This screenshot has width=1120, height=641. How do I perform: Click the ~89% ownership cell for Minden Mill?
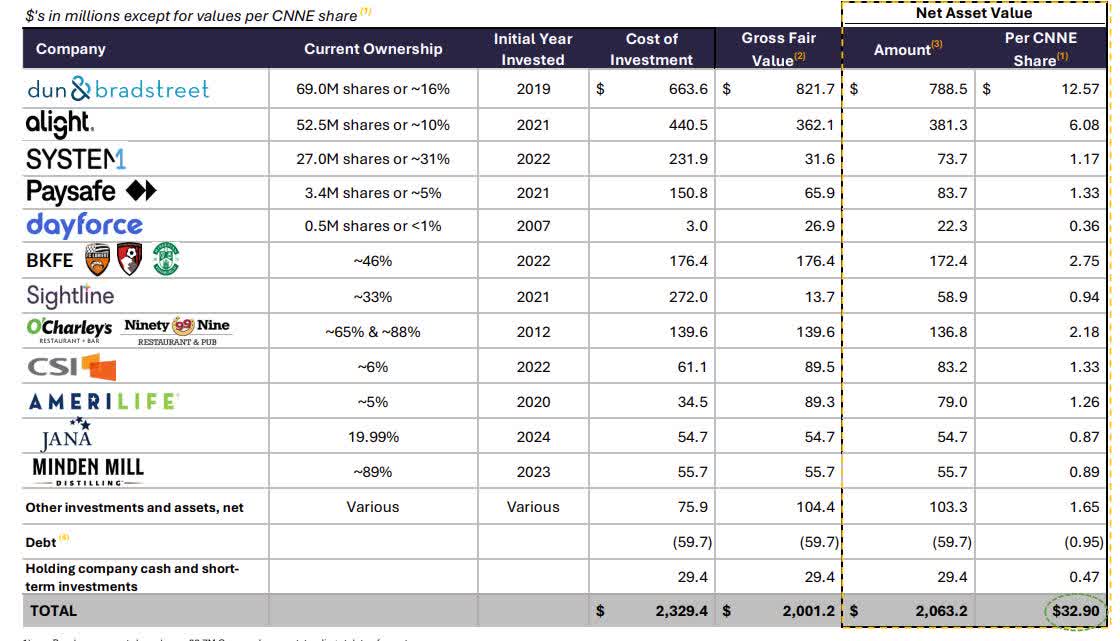[373, 472]
